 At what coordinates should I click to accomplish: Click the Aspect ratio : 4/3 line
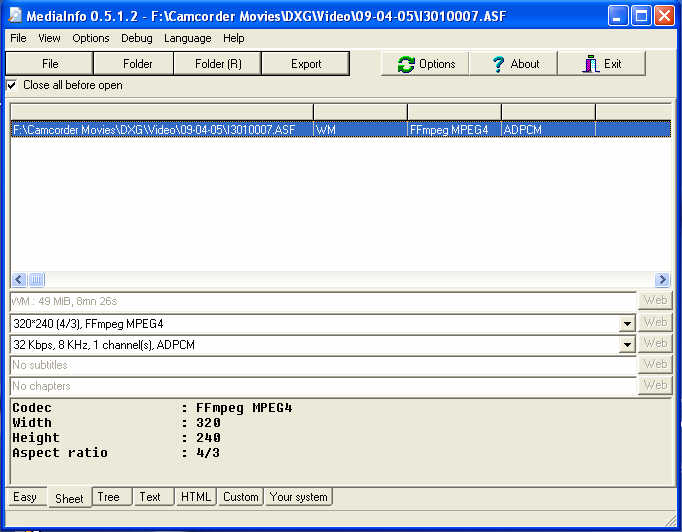[x=116, y=453]
